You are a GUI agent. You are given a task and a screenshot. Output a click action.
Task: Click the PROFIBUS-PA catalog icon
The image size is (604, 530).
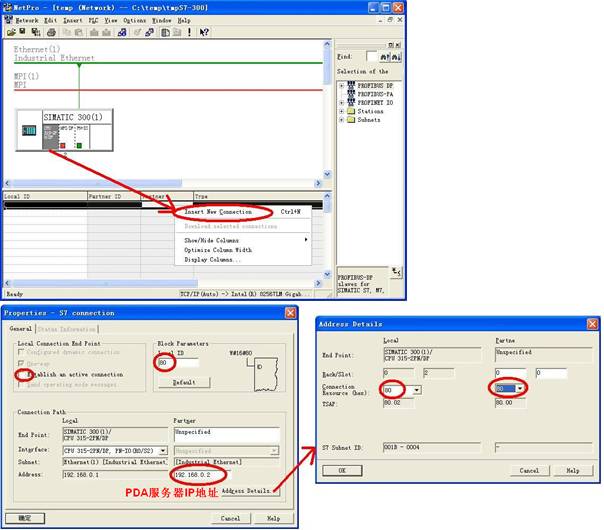click(351, 94)
